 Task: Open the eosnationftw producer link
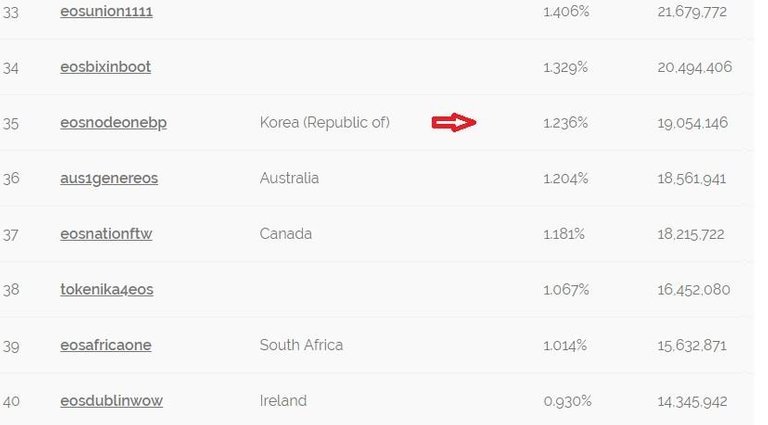click(x=106, y=234)
